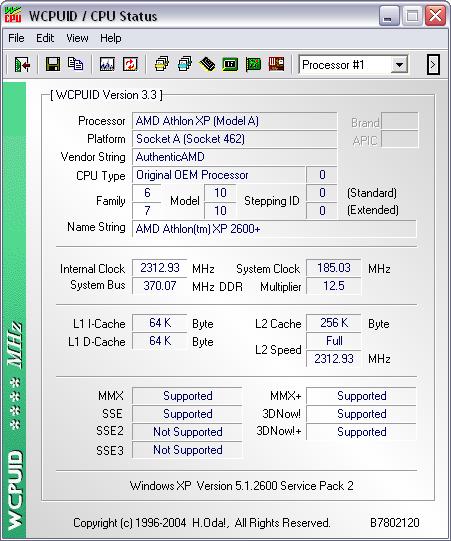Open the red motherboard info icon
This screenshot has height=541, width=451.
point(276,64)
